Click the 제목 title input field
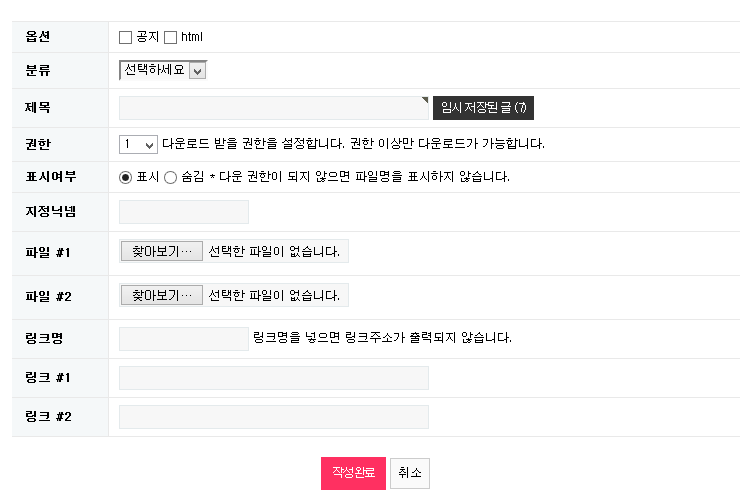The width and height of the screenshot is (743, 496). [272, 108]
